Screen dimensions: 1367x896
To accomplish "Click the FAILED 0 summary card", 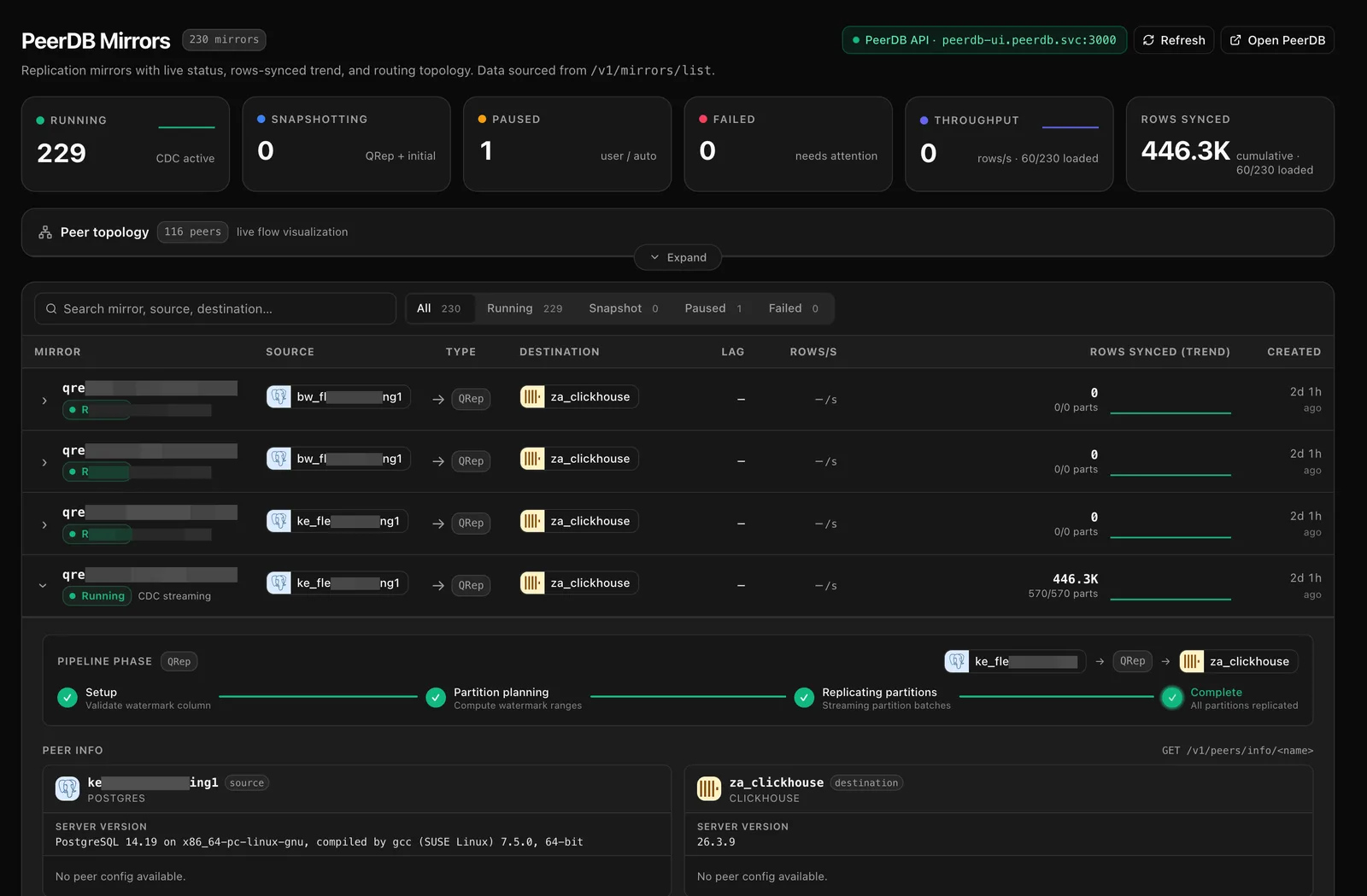I will pos(788,143).
